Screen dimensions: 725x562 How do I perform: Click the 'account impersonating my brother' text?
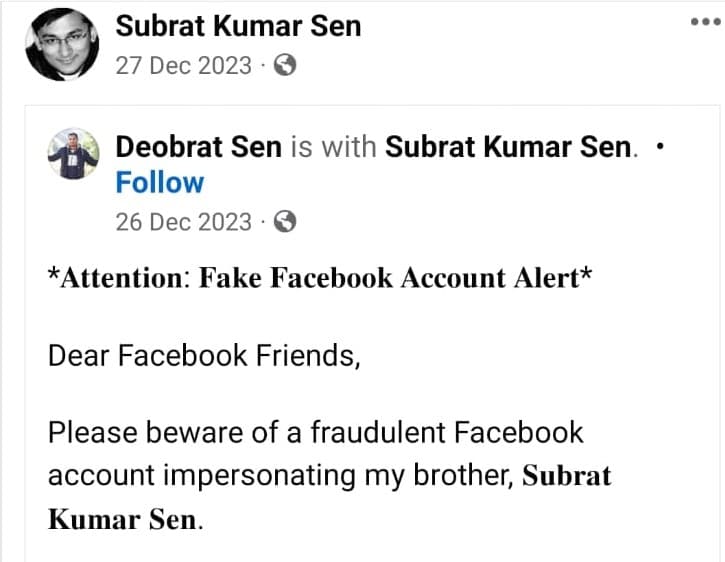click(x=282, y=475)
